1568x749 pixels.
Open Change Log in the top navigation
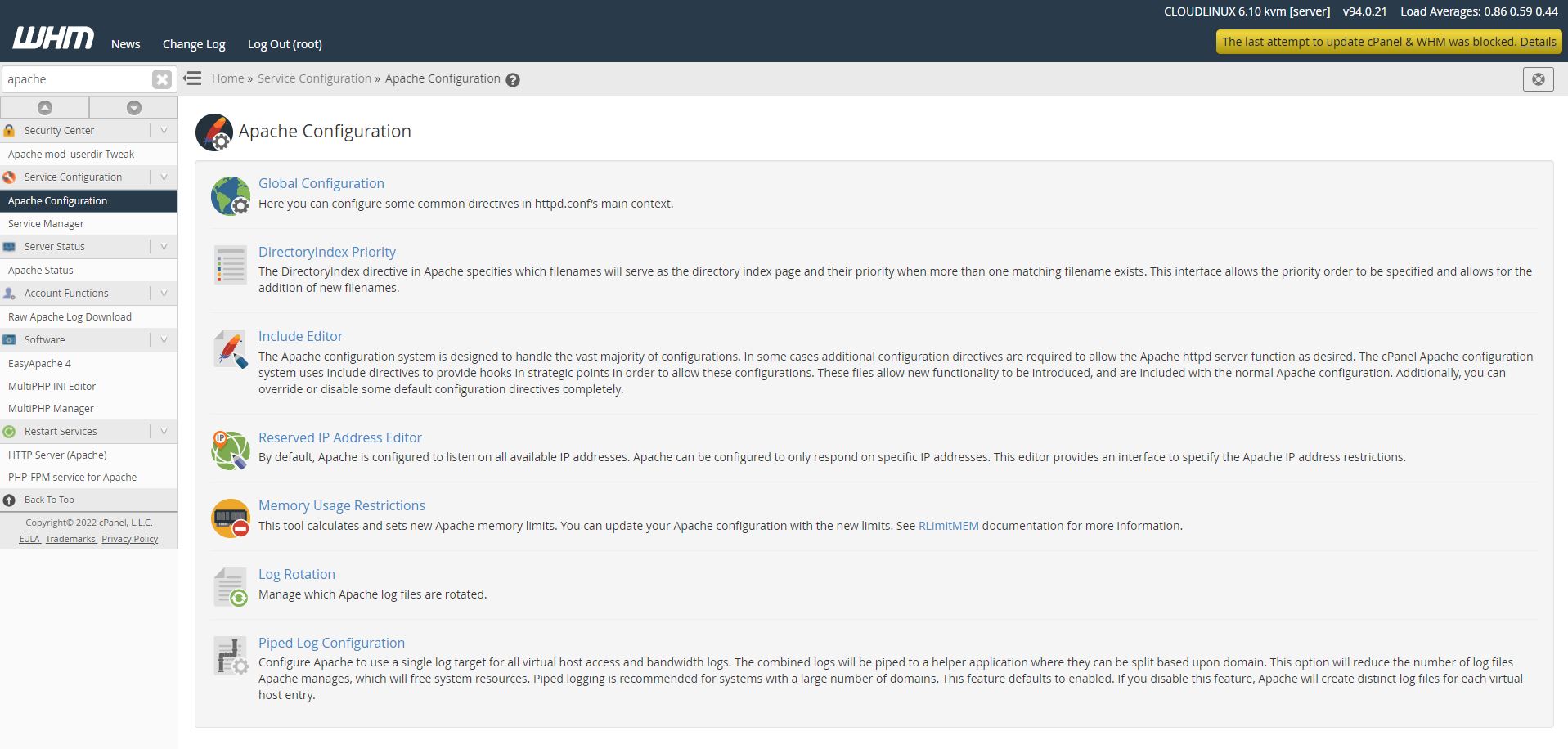pos(194,44)
